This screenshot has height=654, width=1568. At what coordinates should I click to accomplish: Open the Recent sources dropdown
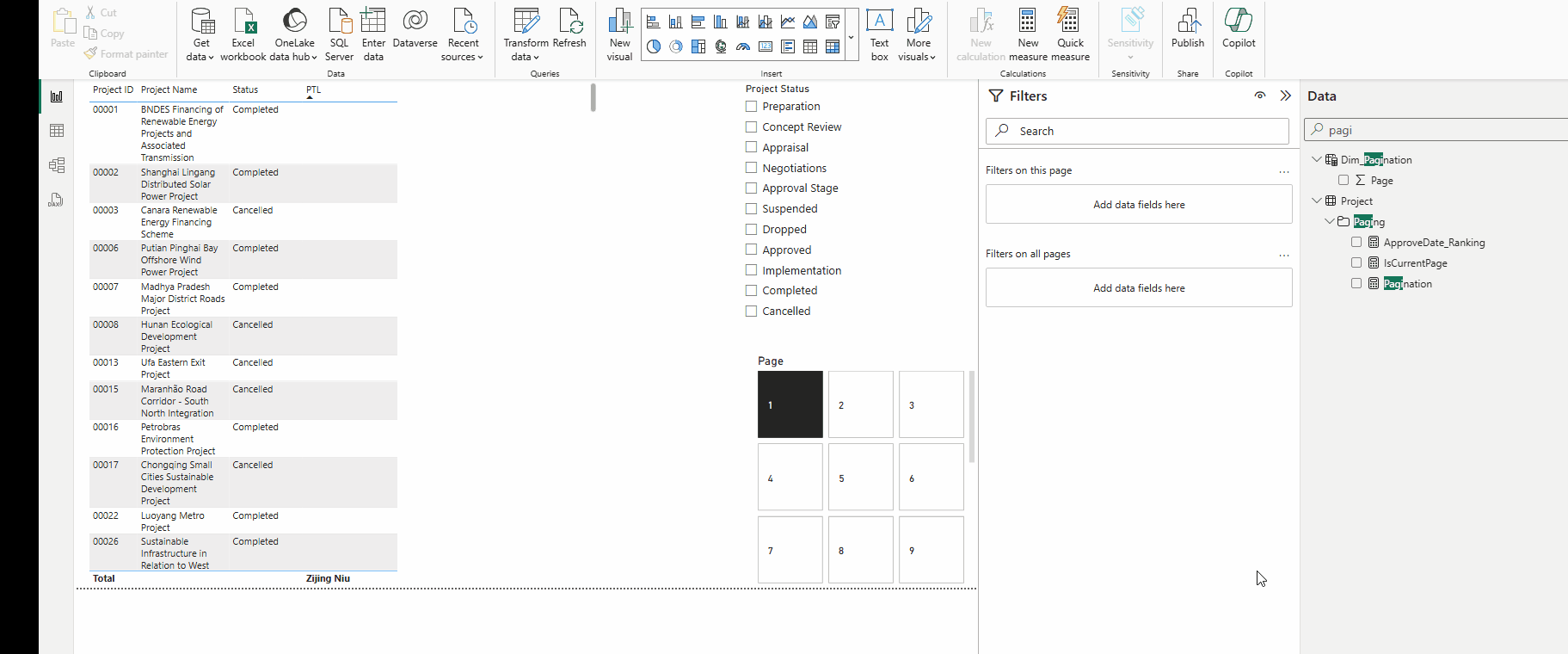click(x=463, y=34)
